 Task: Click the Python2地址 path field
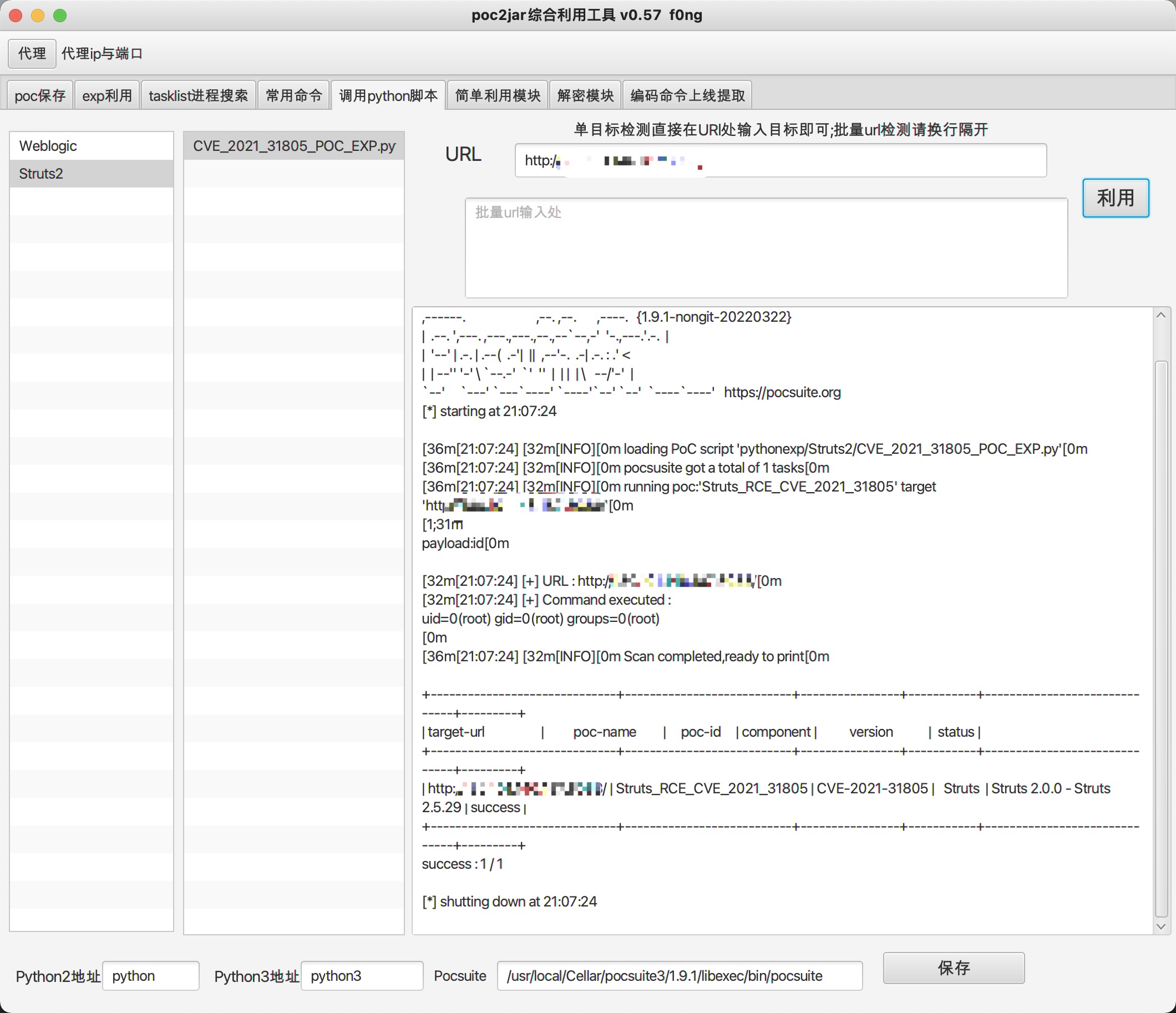tap(150, 975)
